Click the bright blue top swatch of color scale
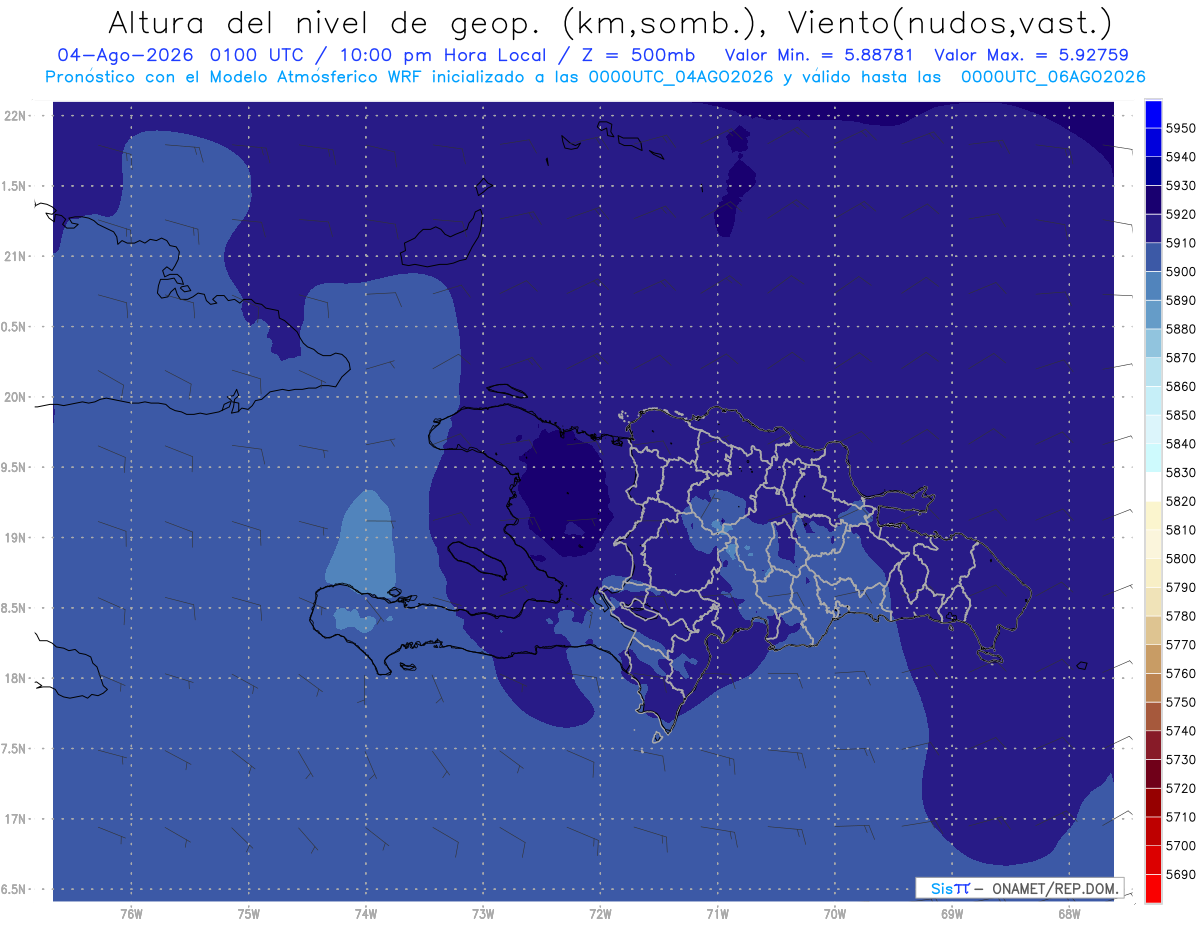Viewport: 1200px width, 927px height. (1153, 112)
